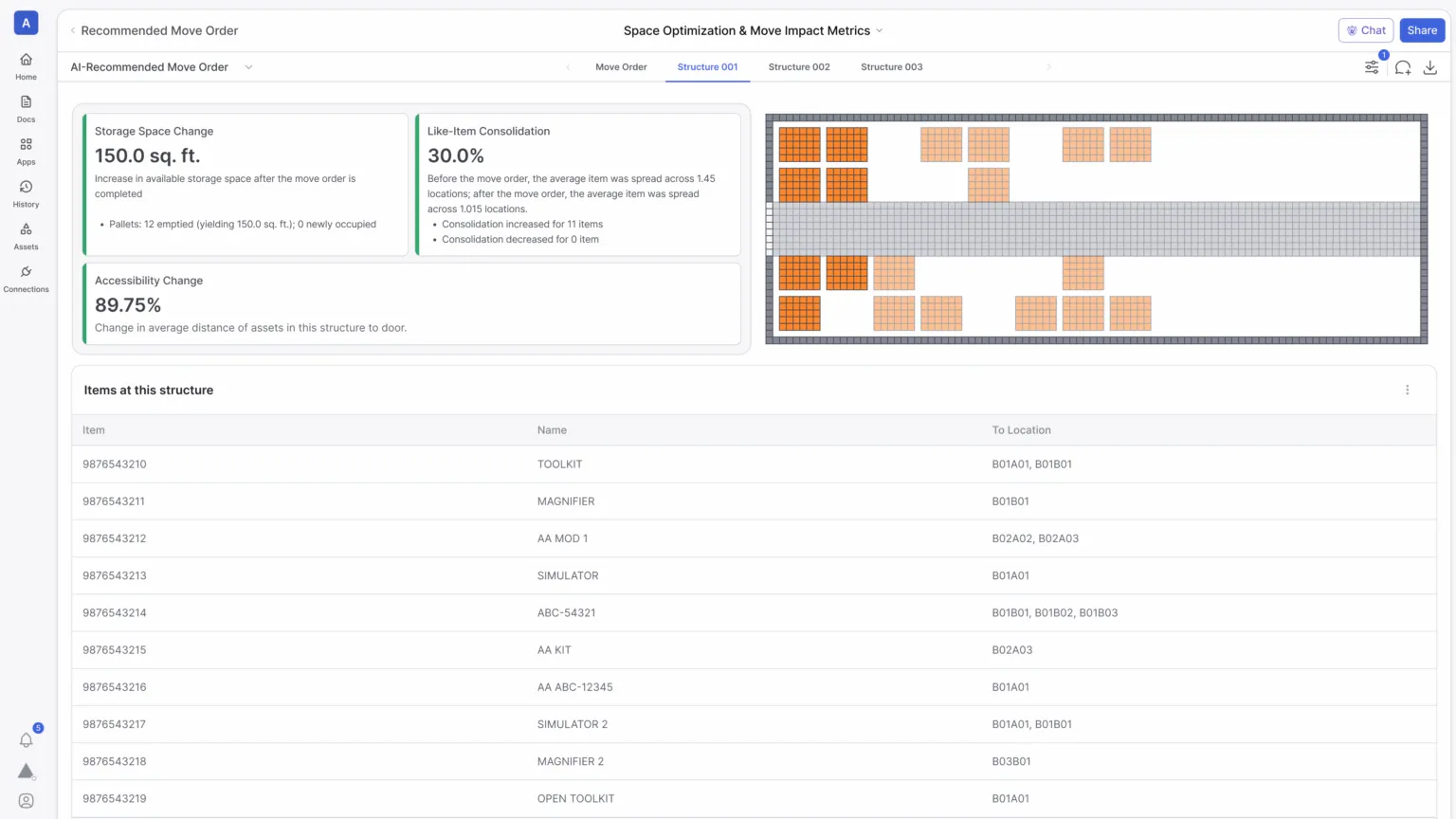The height and width of the screenshot is (819, 1456).
Task: Open notifications via the bell icon
Action: click(x=26, y=739)
